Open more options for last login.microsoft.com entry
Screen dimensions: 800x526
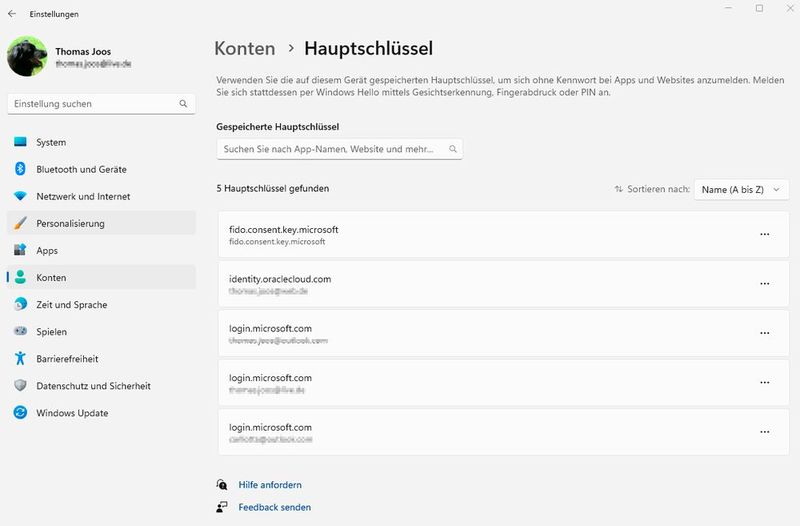764,432
